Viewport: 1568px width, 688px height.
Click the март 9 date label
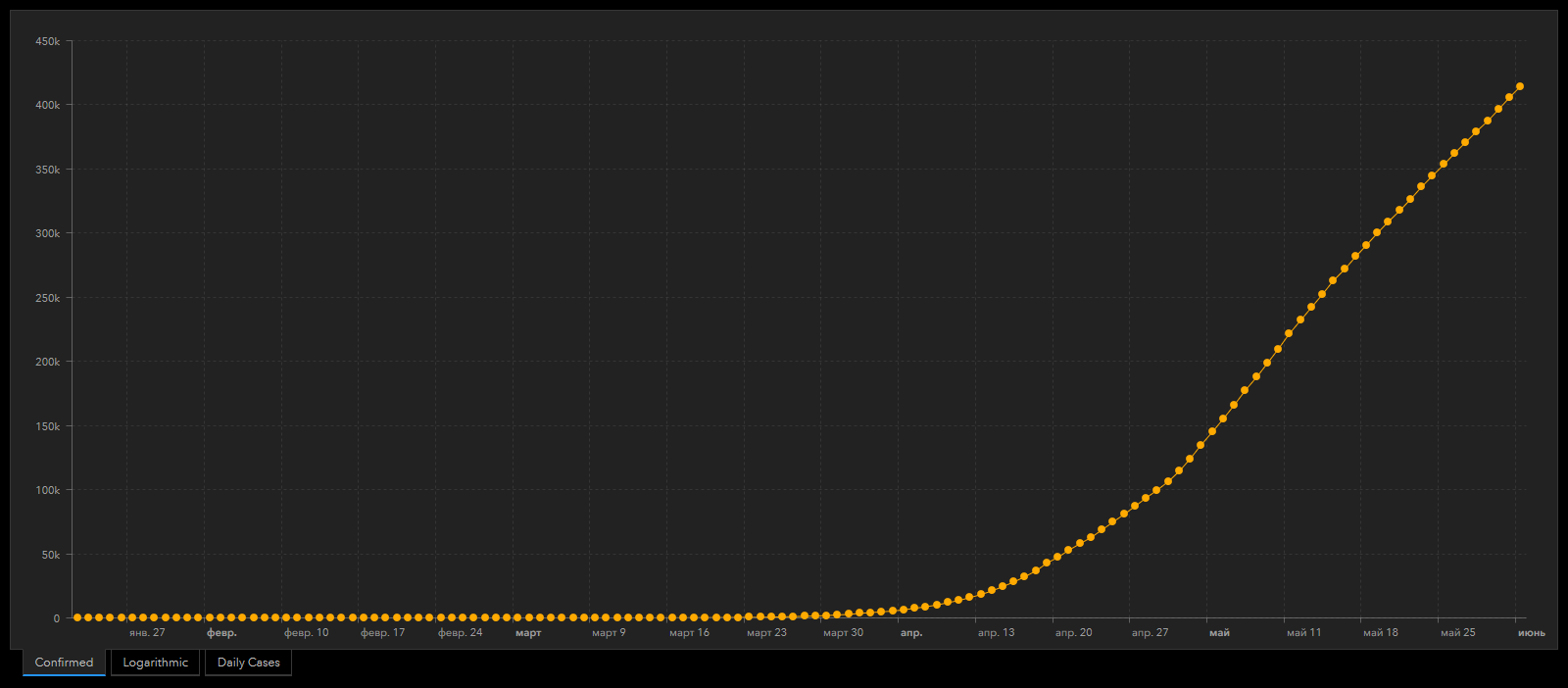tap(609, 633)
